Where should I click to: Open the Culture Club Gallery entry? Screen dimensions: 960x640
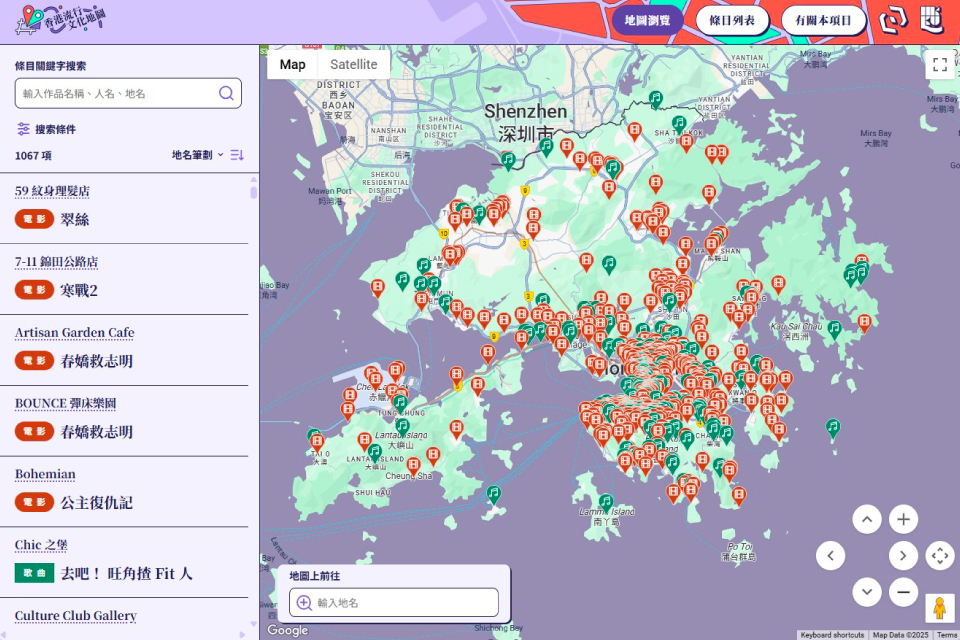[x=76, y=616]
